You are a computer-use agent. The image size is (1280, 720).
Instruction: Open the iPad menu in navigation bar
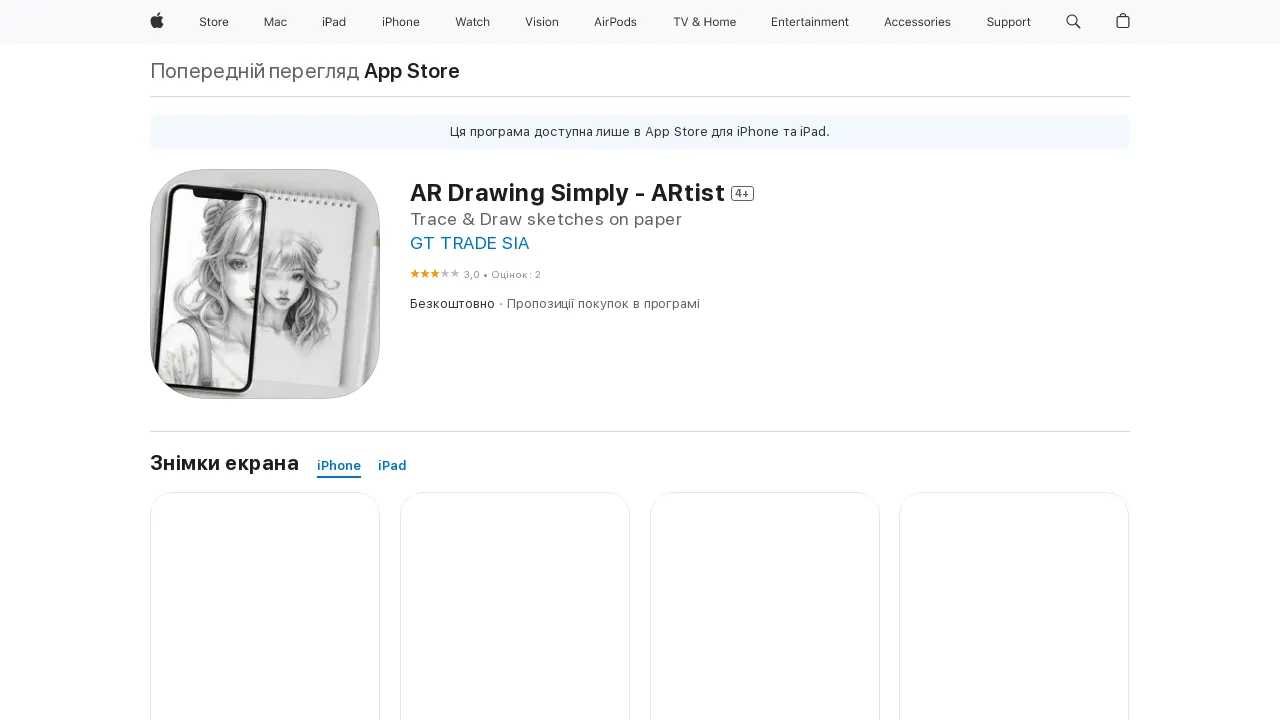click(x=334, y=22)
